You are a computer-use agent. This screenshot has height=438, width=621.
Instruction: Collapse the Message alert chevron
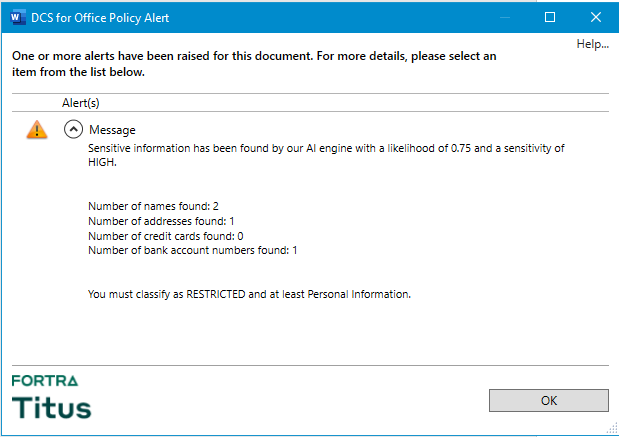point(73,129)
